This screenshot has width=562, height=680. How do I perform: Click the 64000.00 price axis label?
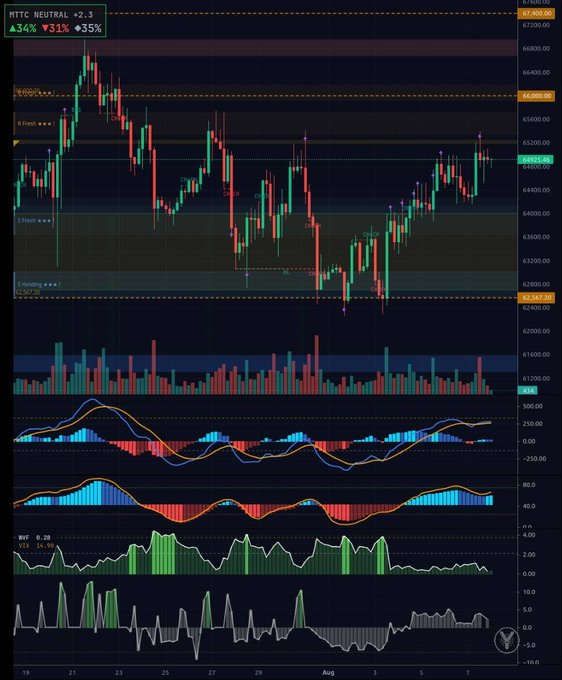pos(536,213)
